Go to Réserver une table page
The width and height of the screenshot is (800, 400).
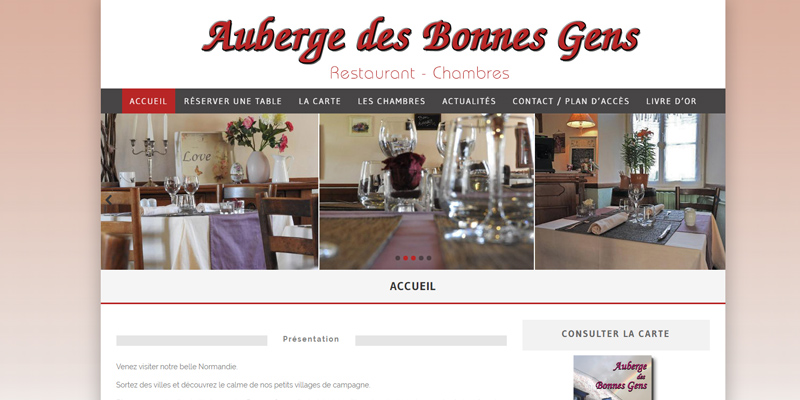(233, 101)
